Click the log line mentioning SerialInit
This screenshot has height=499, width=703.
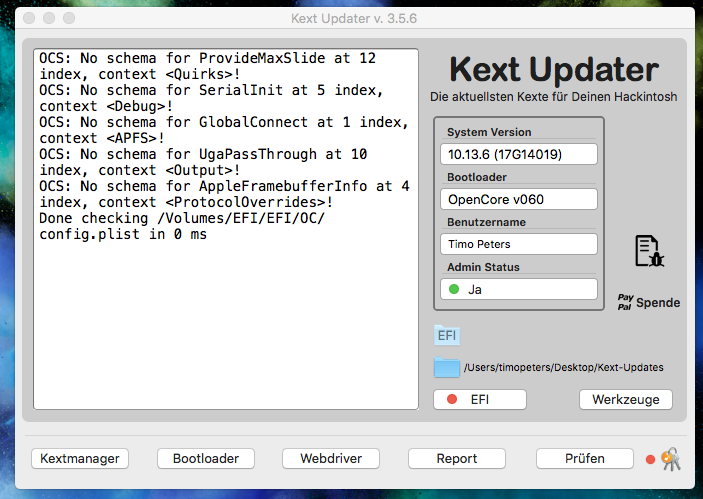coord(211,90)
